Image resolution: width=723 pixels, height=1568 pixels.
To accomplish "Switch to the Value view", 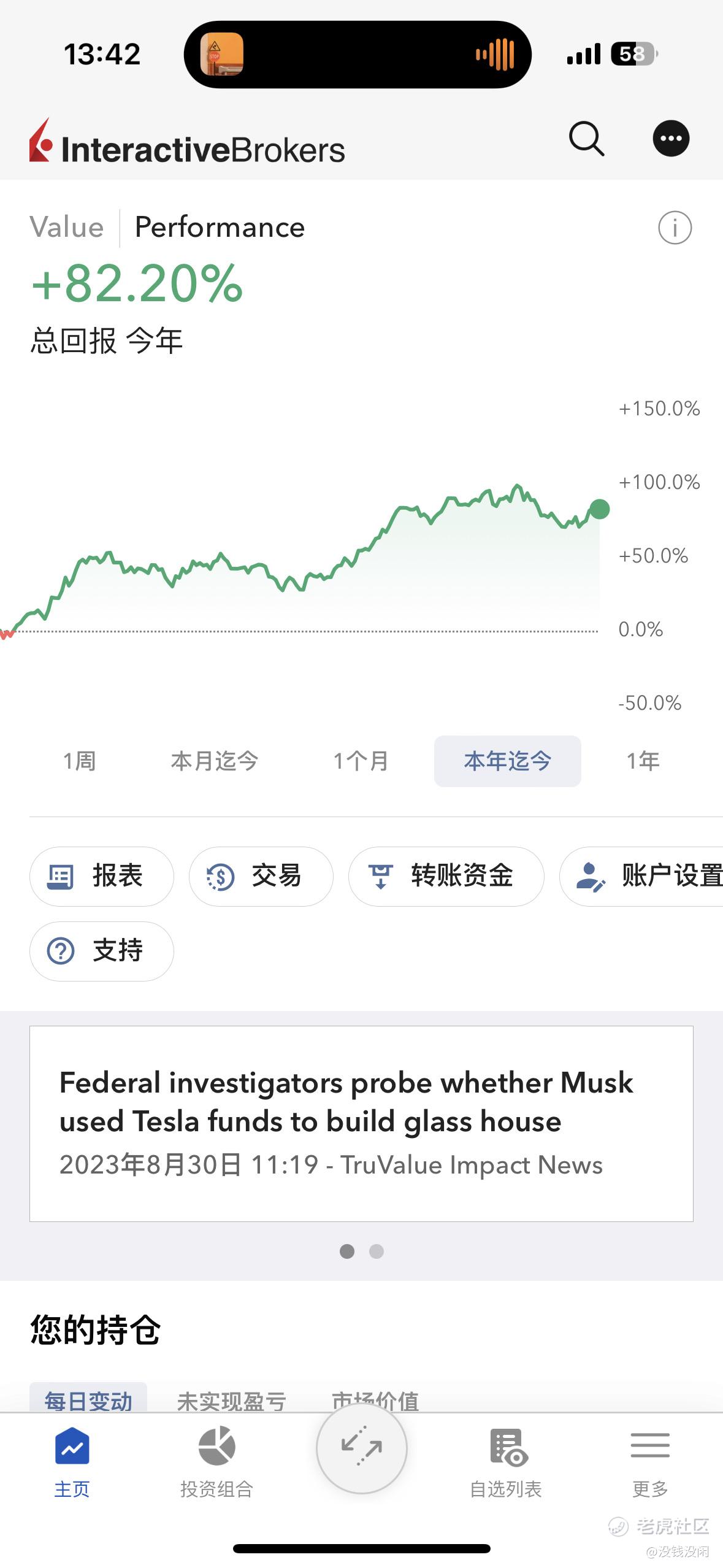I will (67, 228).
